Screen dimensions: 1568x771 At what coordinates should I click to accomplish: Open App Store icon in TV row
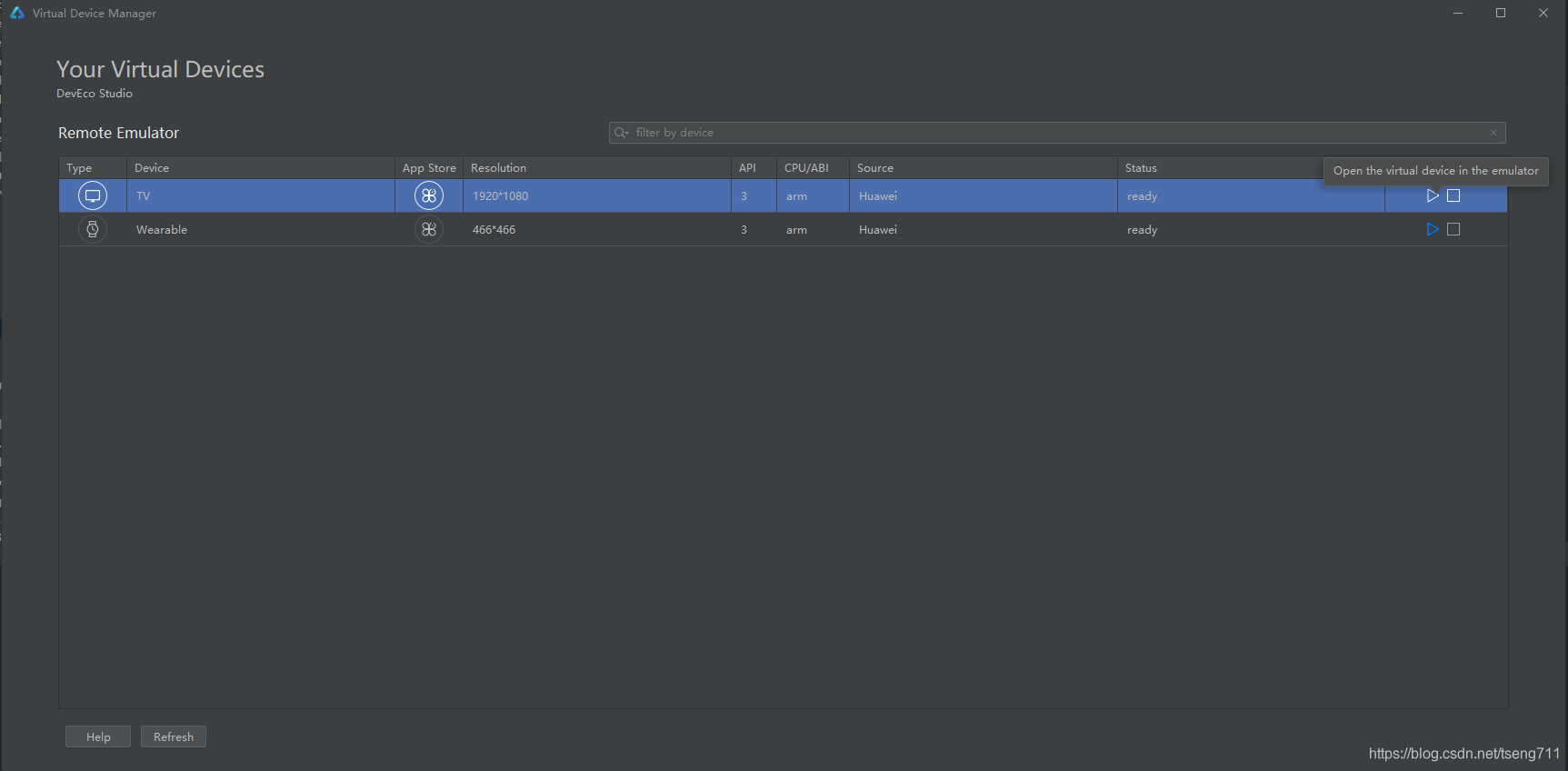pyautogui.click(x=429, y=195)
